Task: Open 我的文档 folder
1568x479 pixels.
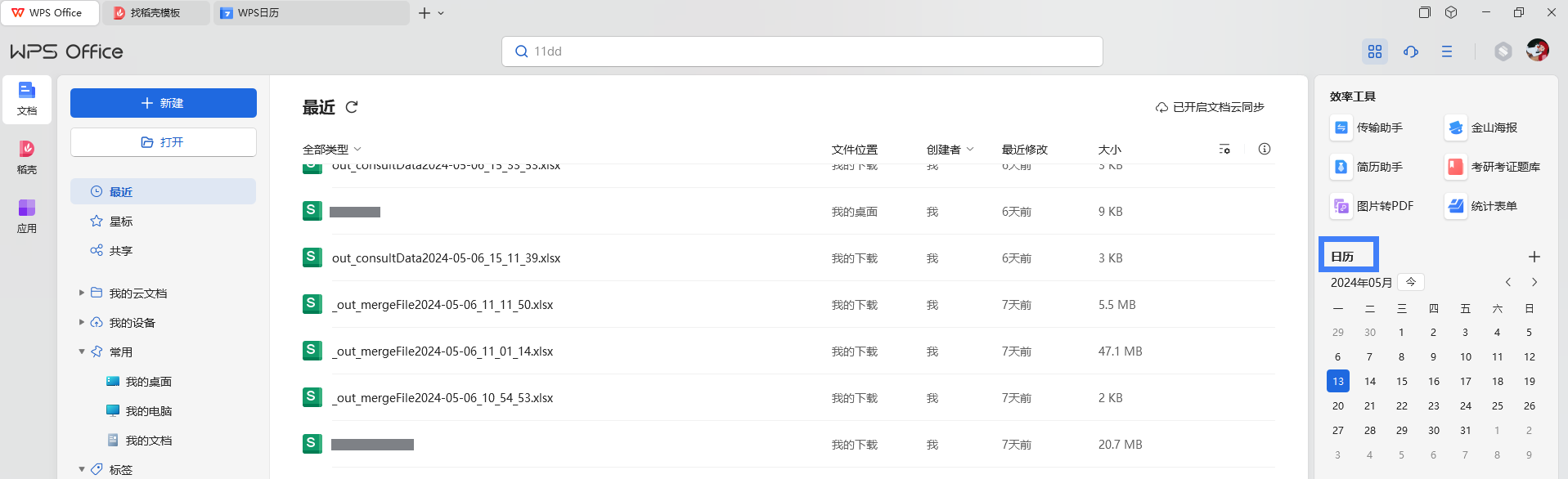Action: click(139, 440)
